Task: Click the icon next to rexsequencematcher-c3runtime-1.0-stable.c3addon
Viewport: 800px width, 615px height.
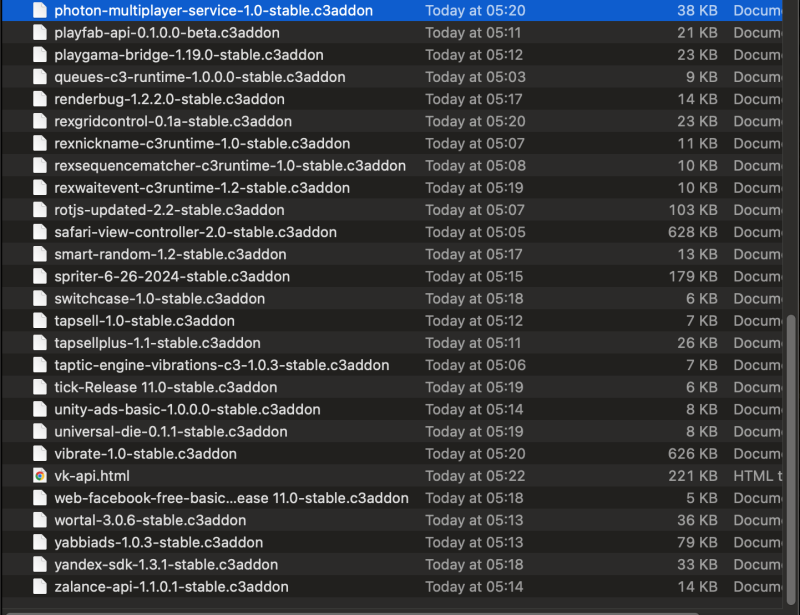Action: pos(40,166)
